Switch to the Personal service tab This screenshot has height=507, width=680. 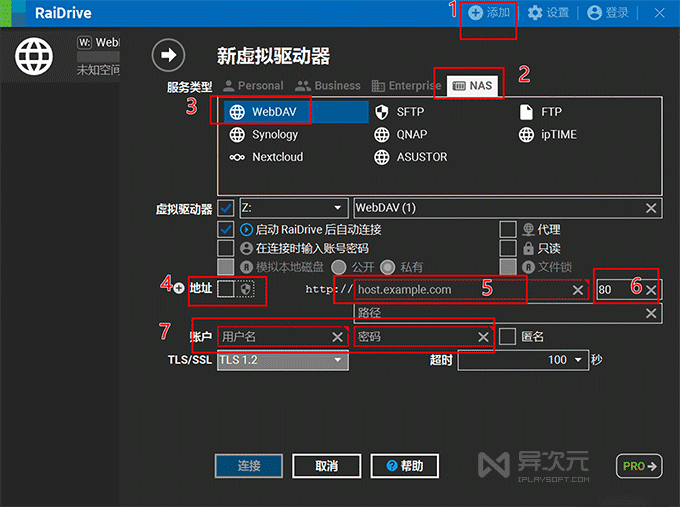[253, 86]
